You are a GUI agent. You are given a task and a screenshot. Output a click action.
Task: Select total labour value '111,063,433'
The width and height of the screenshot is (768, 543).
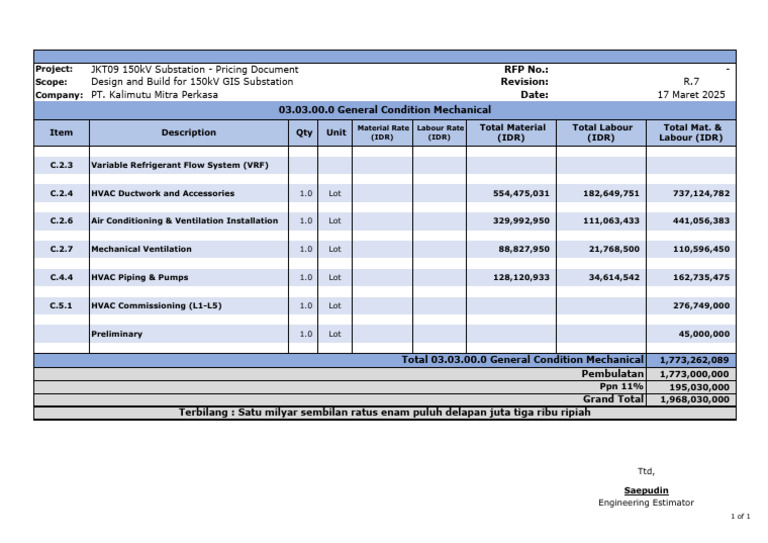tap(611, 221)
